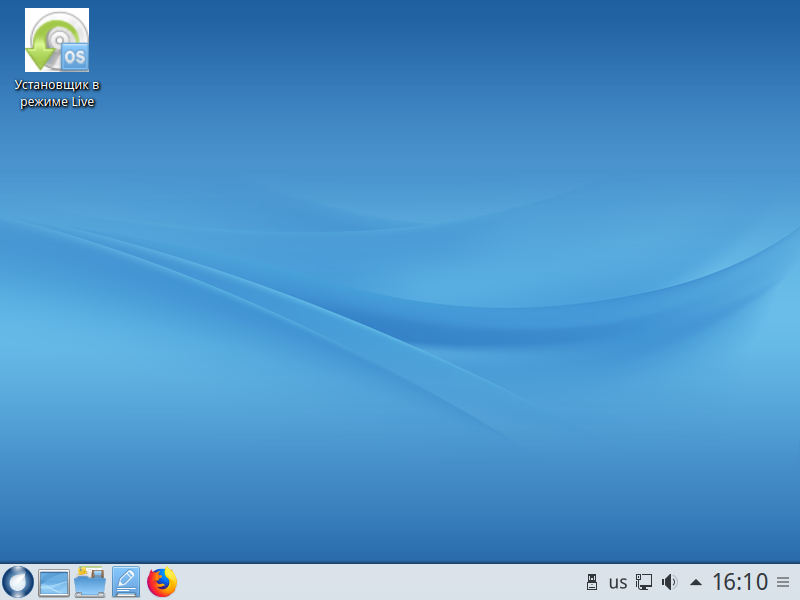Screen dimensions: 800x600
Task: Select the Live installer desktop icon
Action: [56, 41]
